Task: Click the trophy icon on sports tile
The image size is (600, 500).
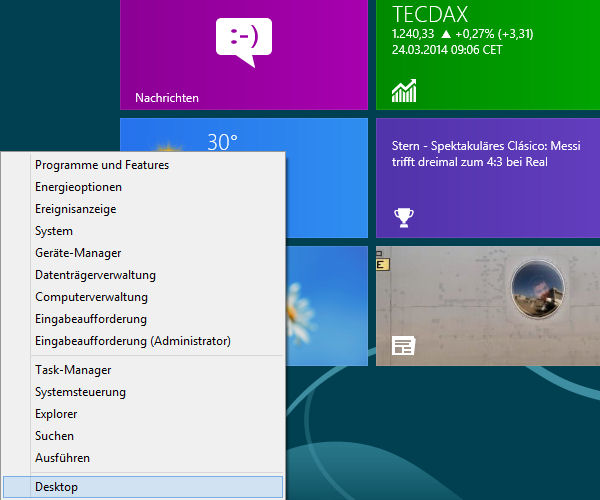Action: [403, 215]
